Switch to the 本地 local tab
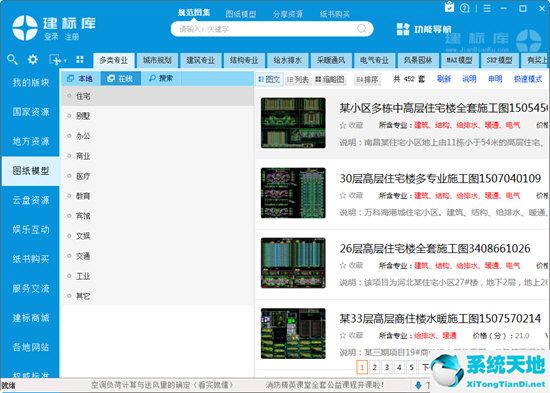 pyautogui.click(x=81, y=78)
